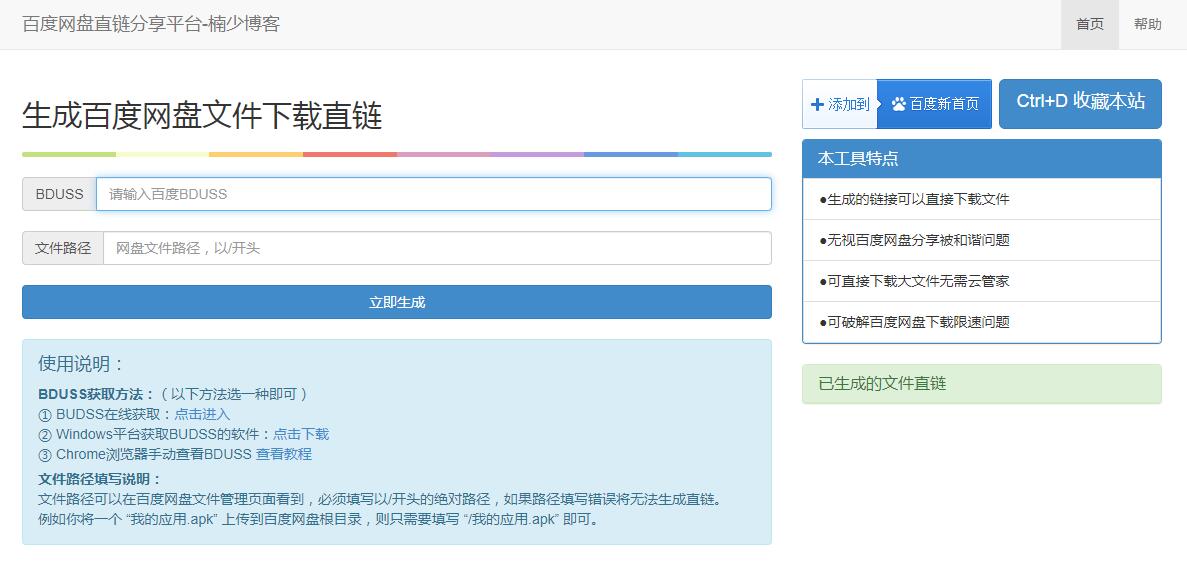This screenshot has height=567, width=1187.
Task: Click the BDUSS获取方法 bold text
Action: pyautogui.click(x=96, y=394)
